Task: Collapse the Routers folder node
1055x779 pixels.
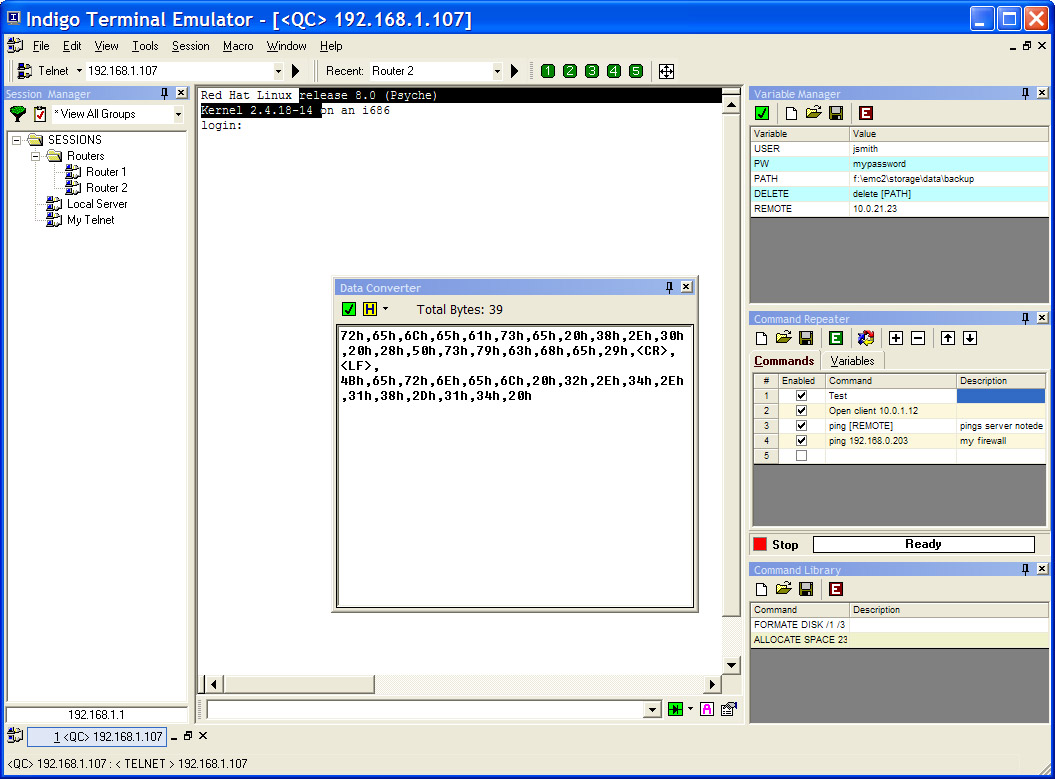Action: 36,156
